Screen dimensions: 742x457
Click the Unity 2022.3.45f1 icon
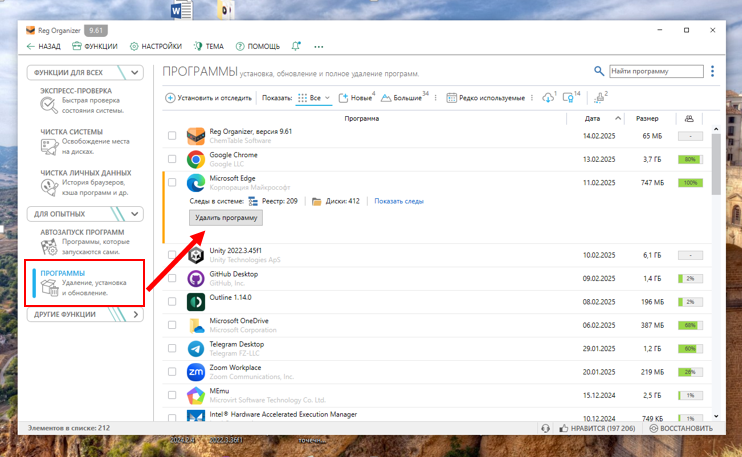click(x=195, y=255)
